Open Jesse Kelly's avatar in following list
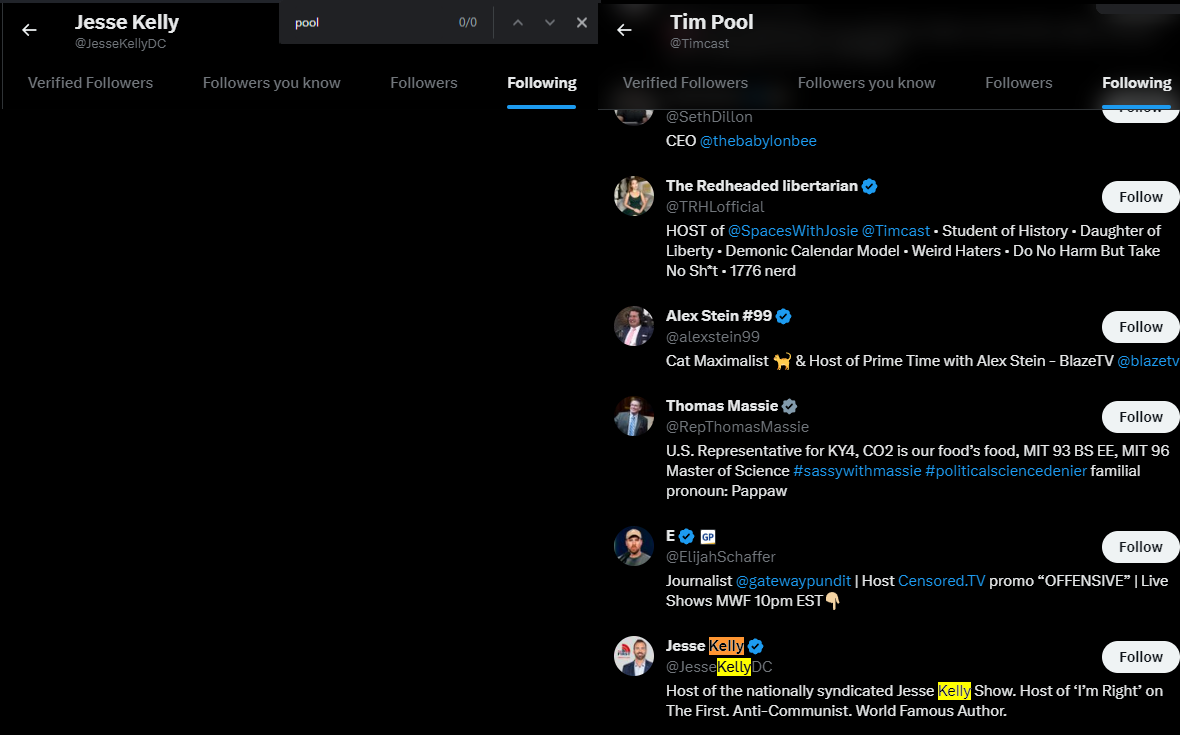 pos(634,656)
